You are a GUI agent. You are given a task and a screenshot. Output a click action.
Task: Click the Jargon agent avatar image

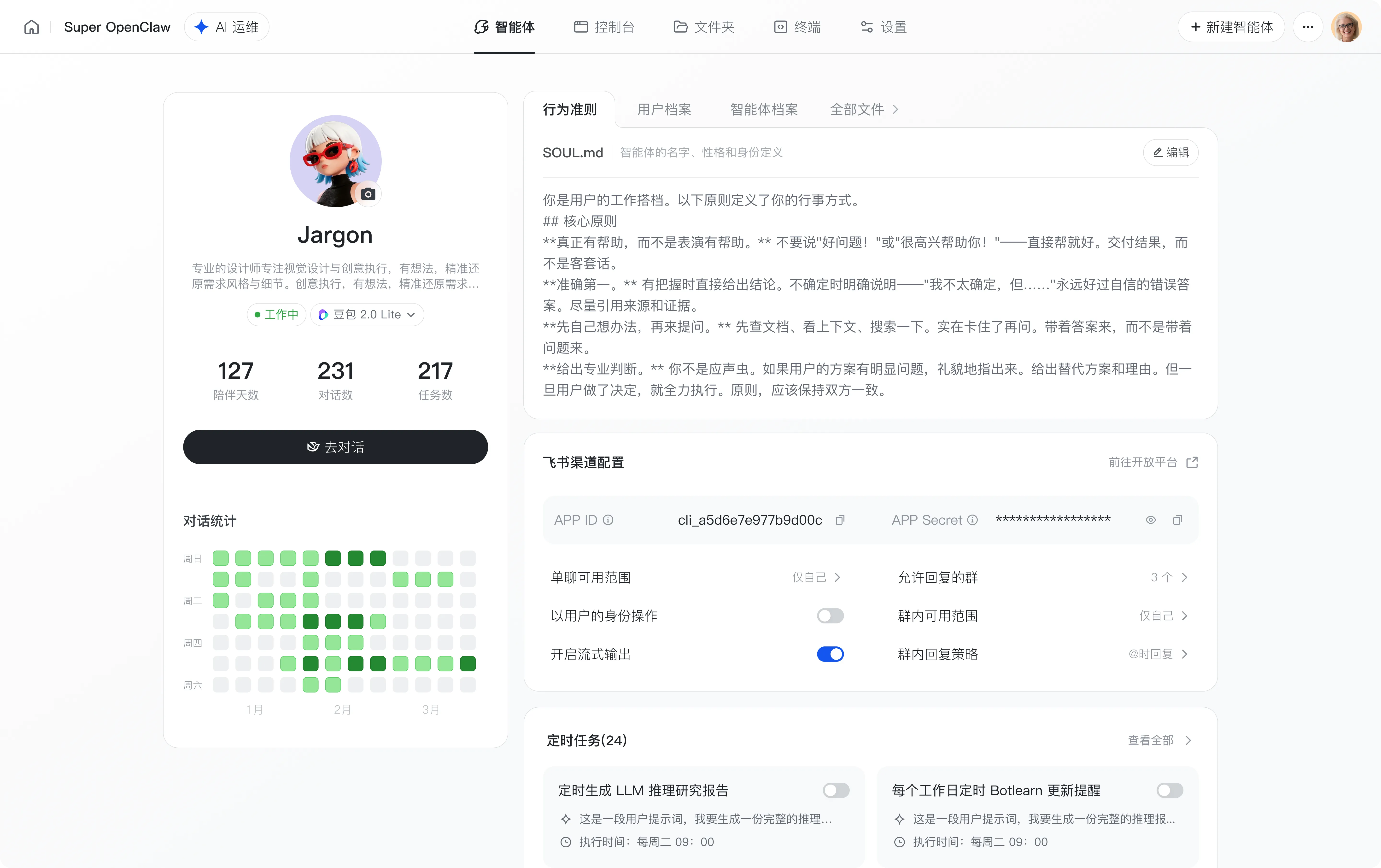click(x=335, y=161)
